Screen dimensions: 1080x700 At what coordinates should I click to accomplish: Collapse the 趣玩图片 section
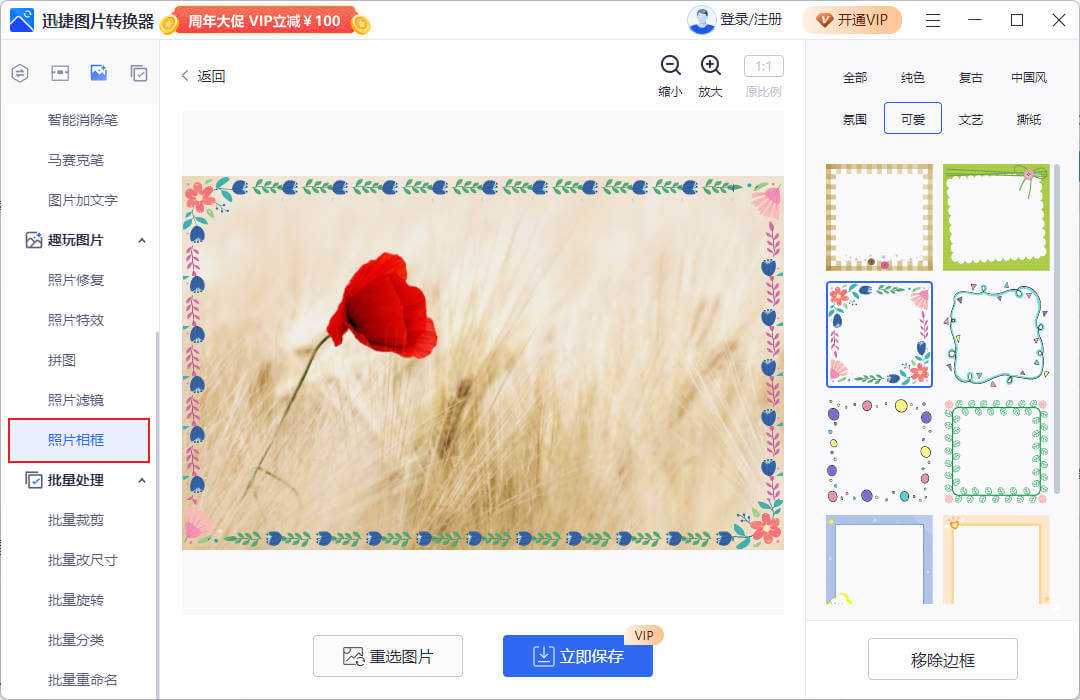pos(141,240)
